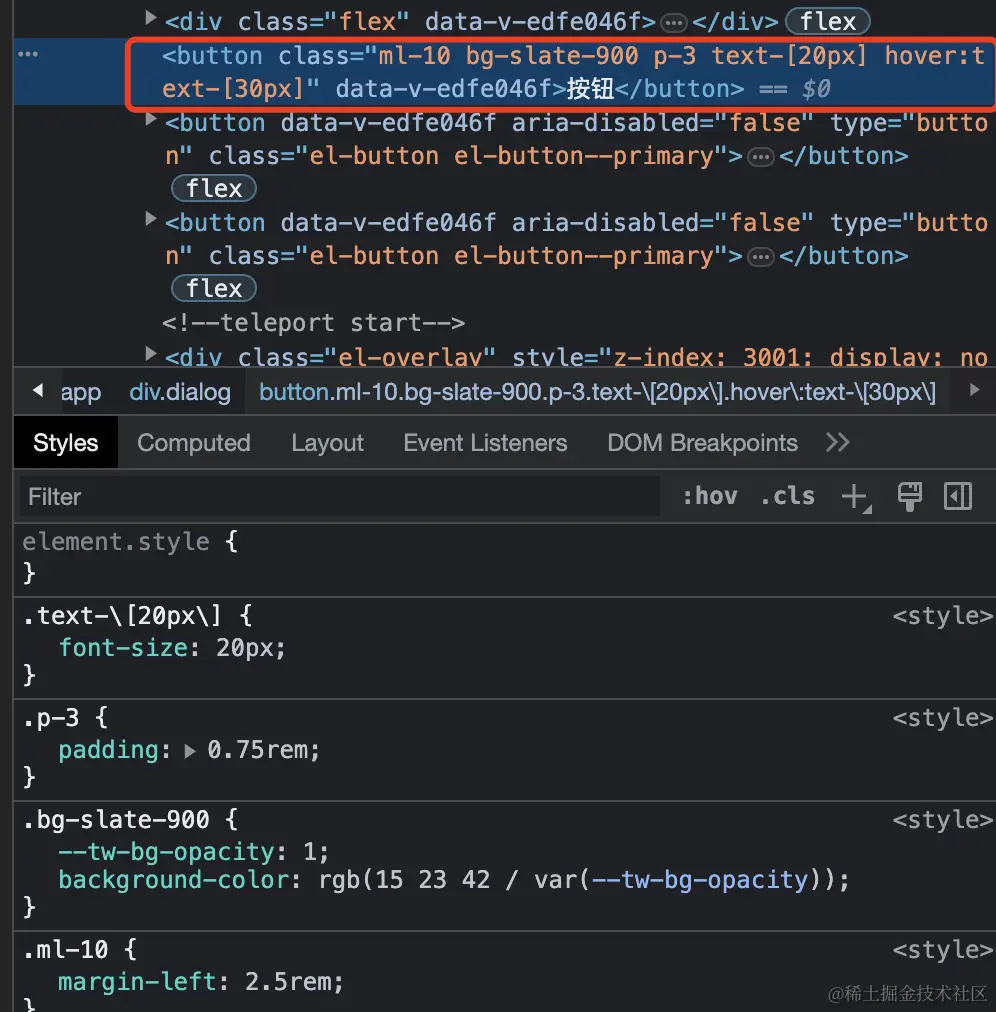Expand ellipsis in second el-button node
This screenshot has height=1012, width=996.
click(760, 258)
